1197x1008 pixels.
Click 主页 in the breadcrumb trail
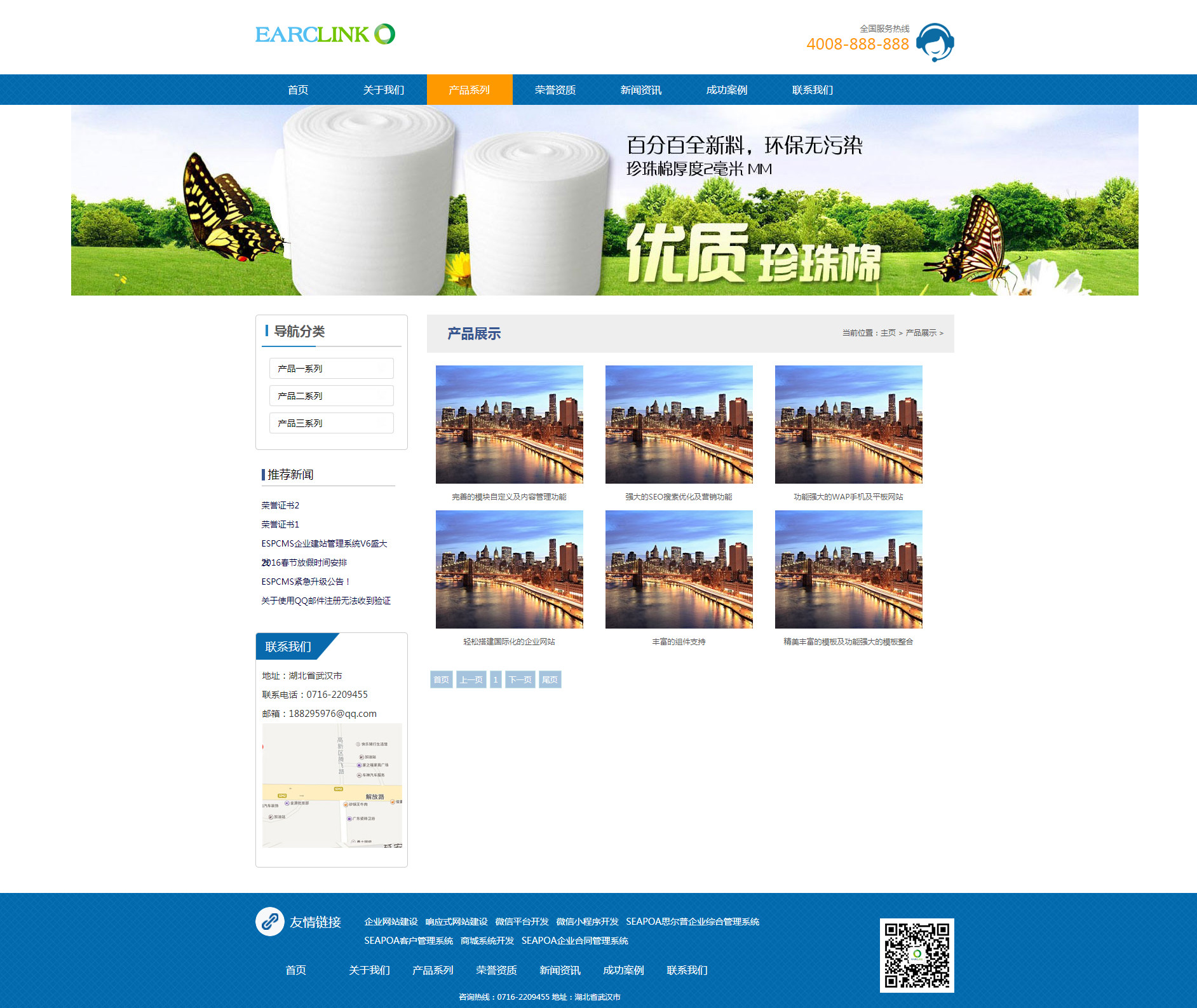click(888, 333)
